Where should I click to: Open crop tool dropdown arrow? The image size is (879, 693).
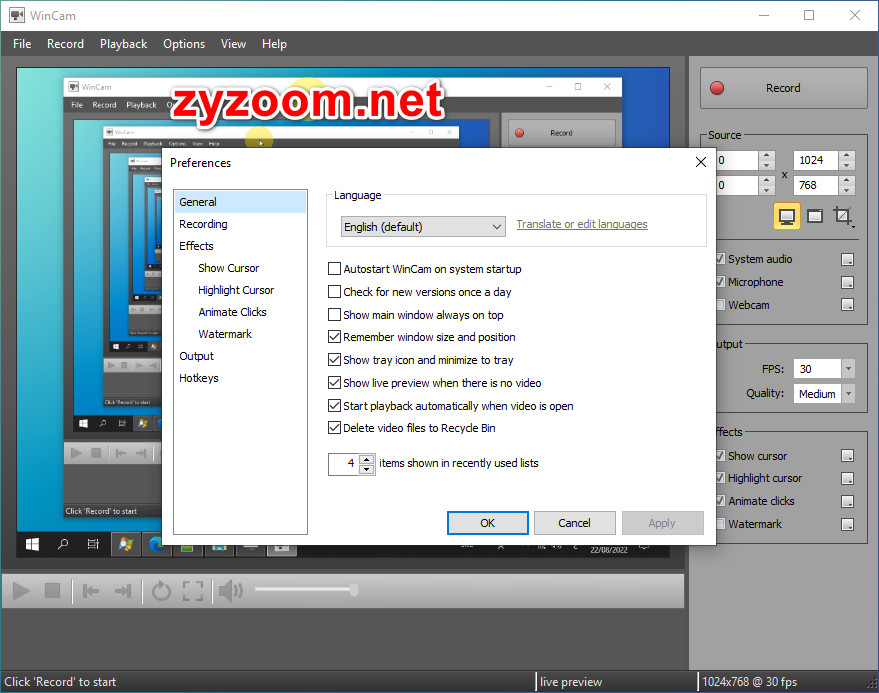[x=853, y=226]
